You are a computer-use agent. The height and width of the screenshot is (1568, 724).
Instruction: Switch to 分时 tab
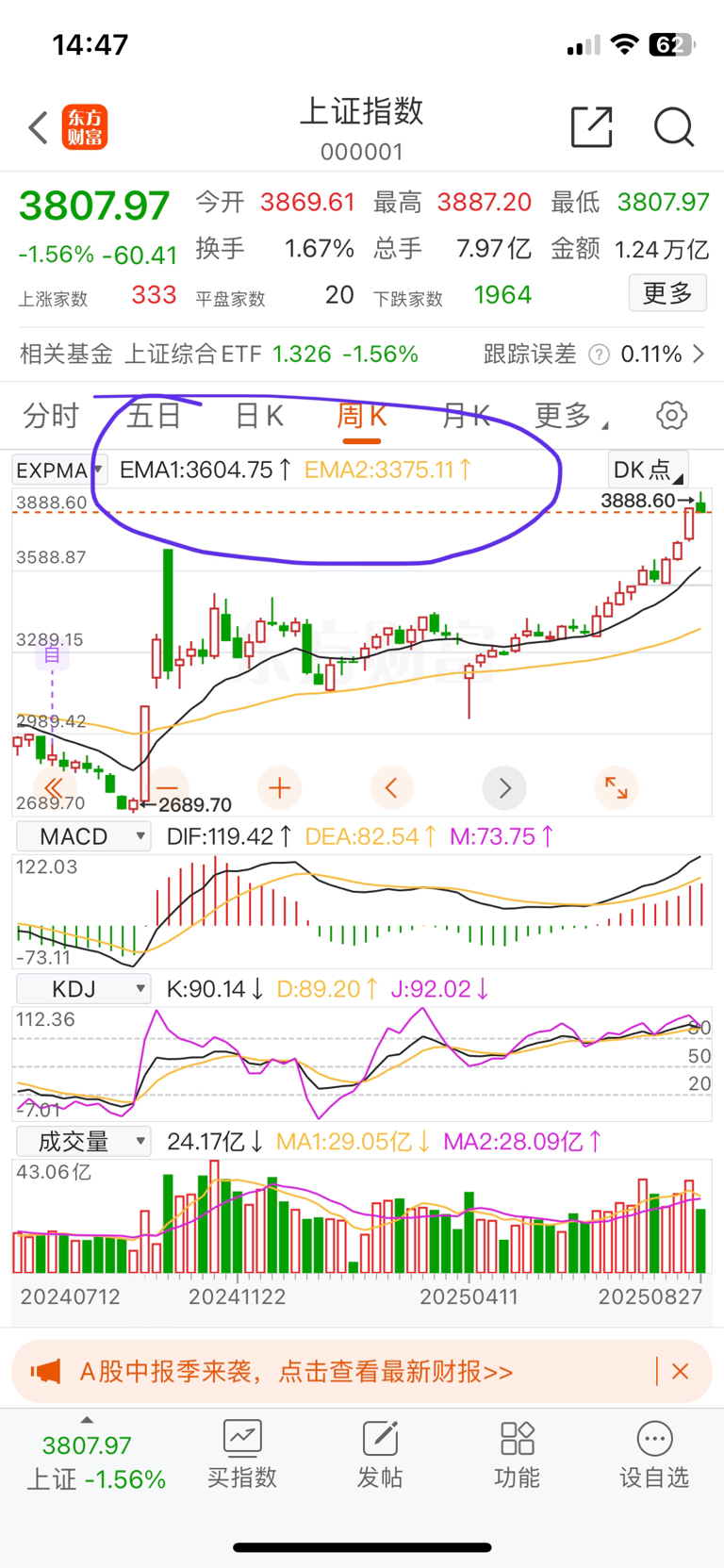point(51,415)
